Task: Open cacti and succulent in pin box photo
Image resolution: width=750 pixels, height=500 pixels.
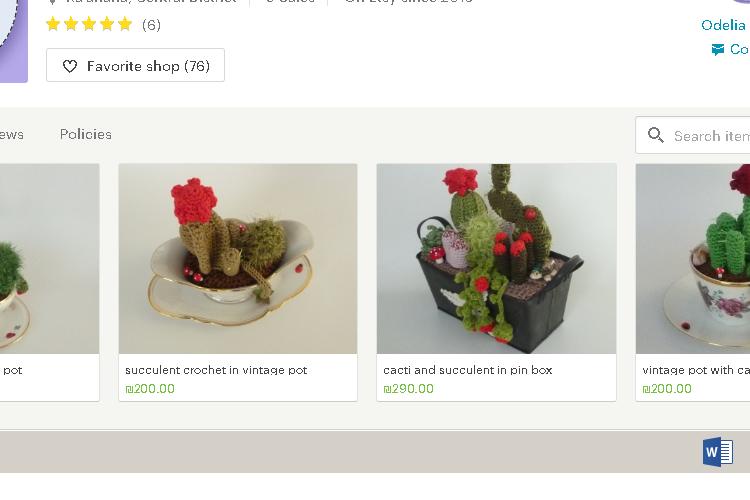Action: tap(496, 259)
